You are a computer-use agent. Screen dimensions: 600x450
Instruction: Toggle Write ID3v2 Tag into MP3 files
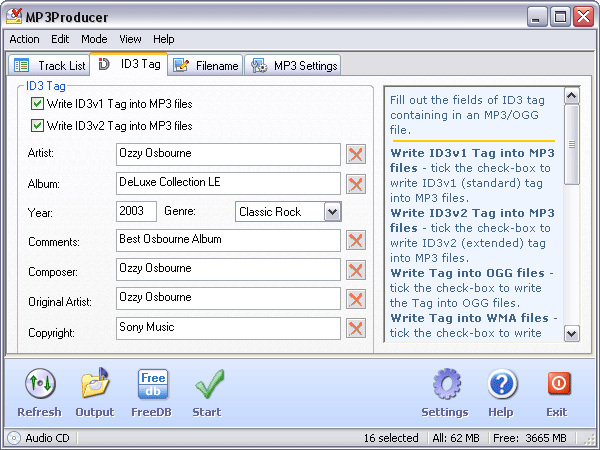point(37,126)
